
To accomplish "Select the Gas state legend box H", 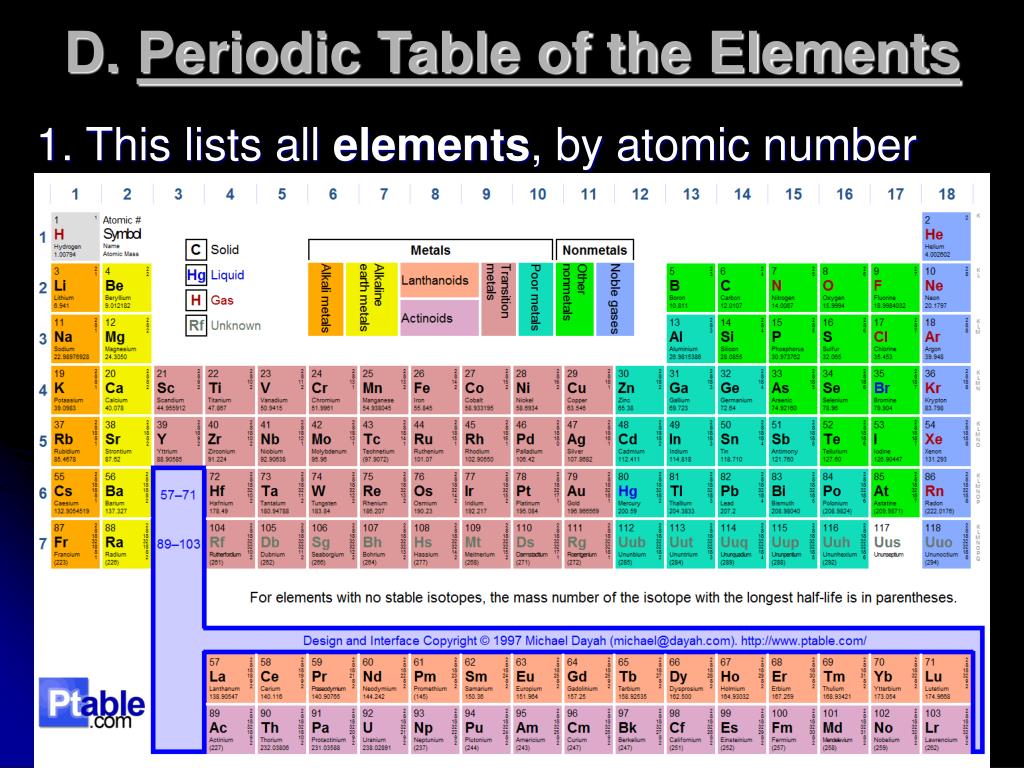I will (x=195, y=300).
